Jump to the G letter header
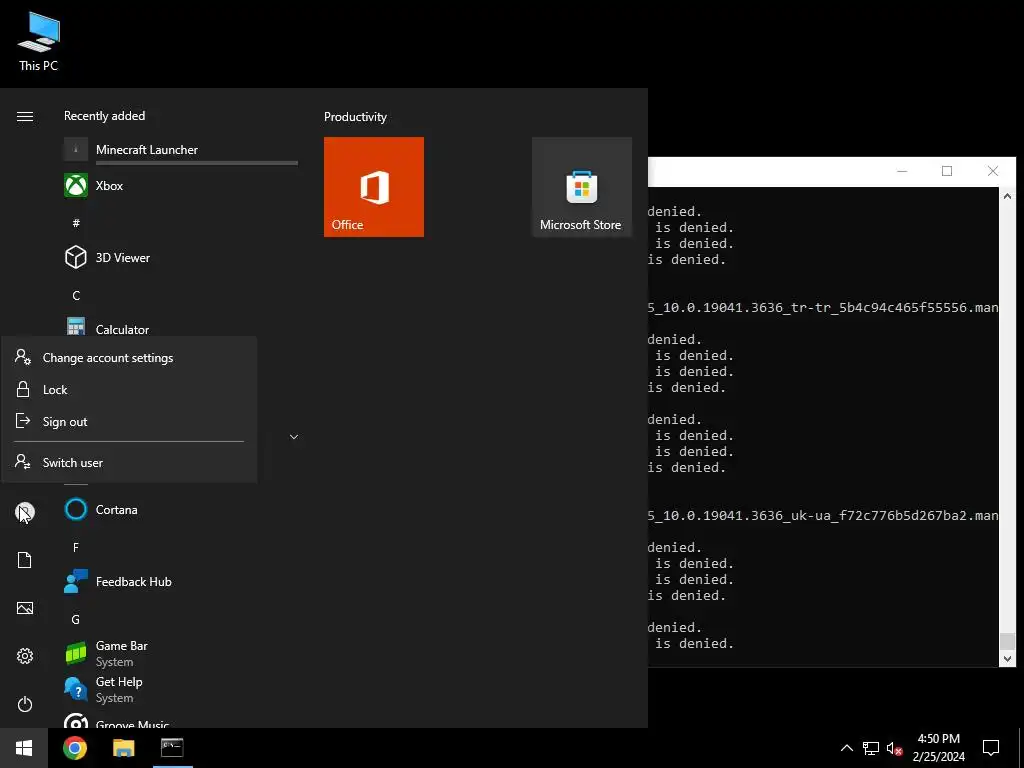The width and height of the screenshot is (1024, 768). tap(76, 619)
